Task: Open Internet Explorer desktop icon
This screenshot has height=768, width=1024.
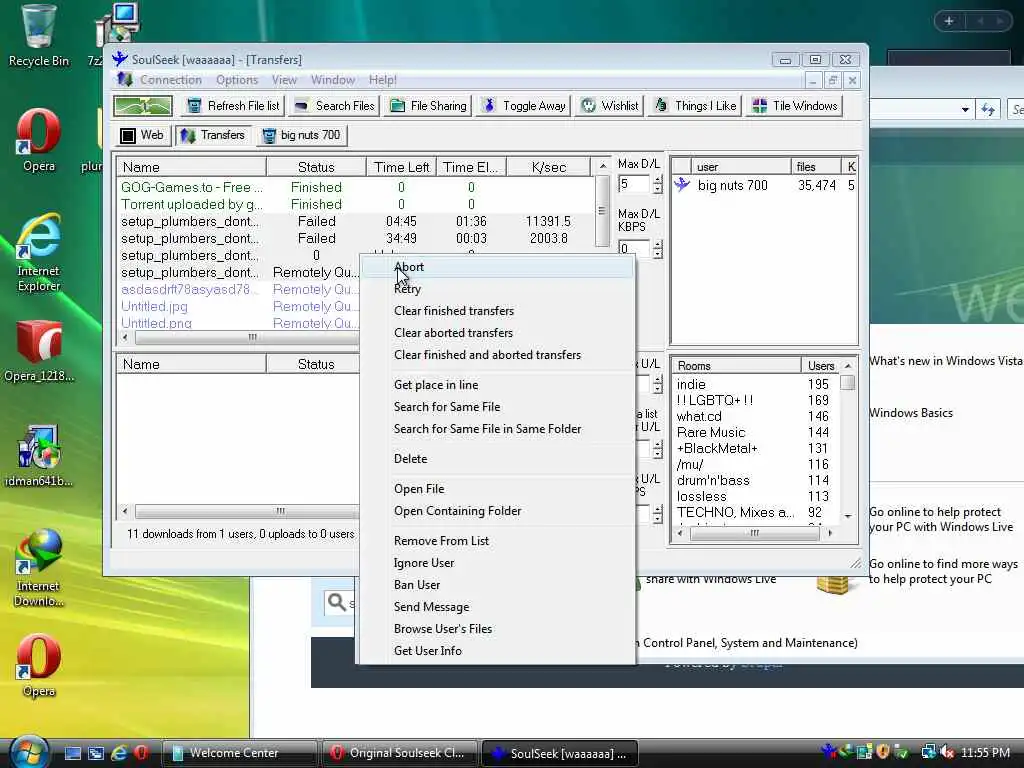Action: pyautogui.click(x=39, y=252)
